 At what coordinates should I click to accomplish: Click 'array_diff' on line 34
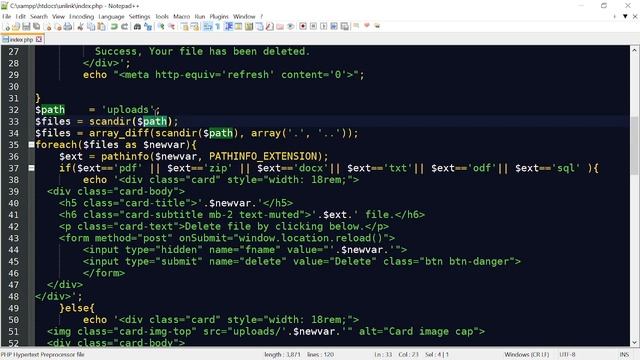pos(119,133)
